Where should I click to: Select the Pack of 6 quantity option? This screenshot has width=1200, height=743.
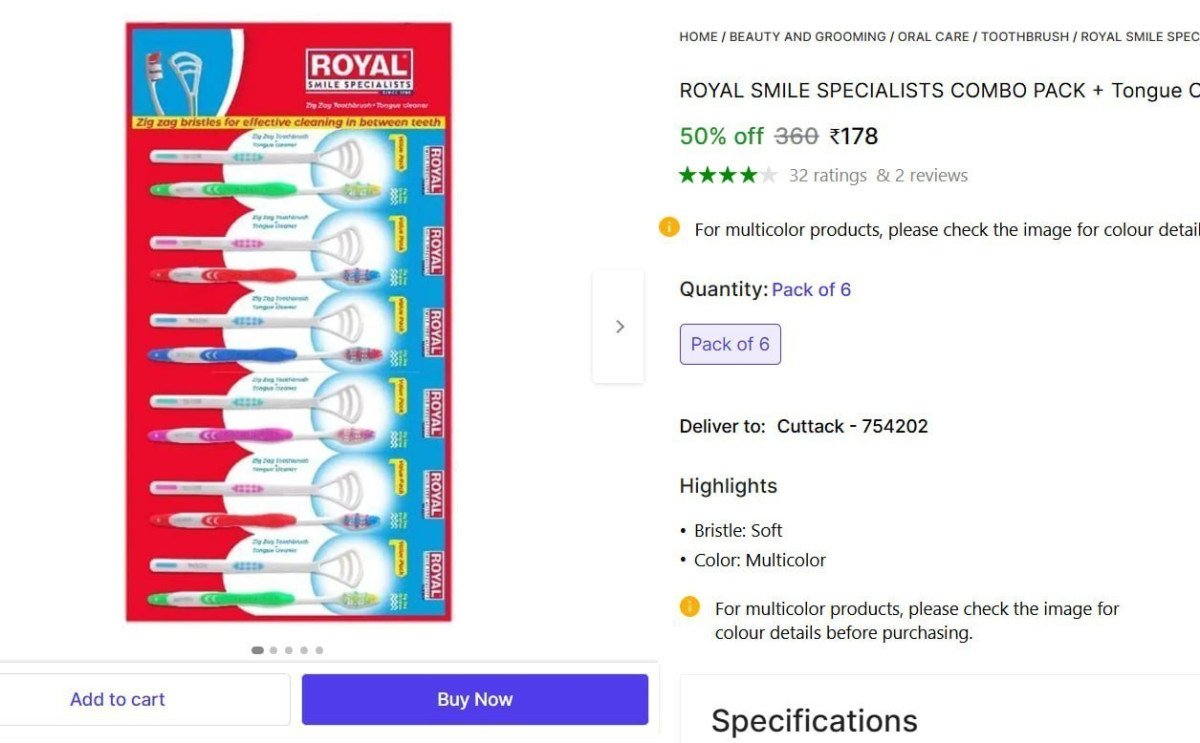point(730,344)
